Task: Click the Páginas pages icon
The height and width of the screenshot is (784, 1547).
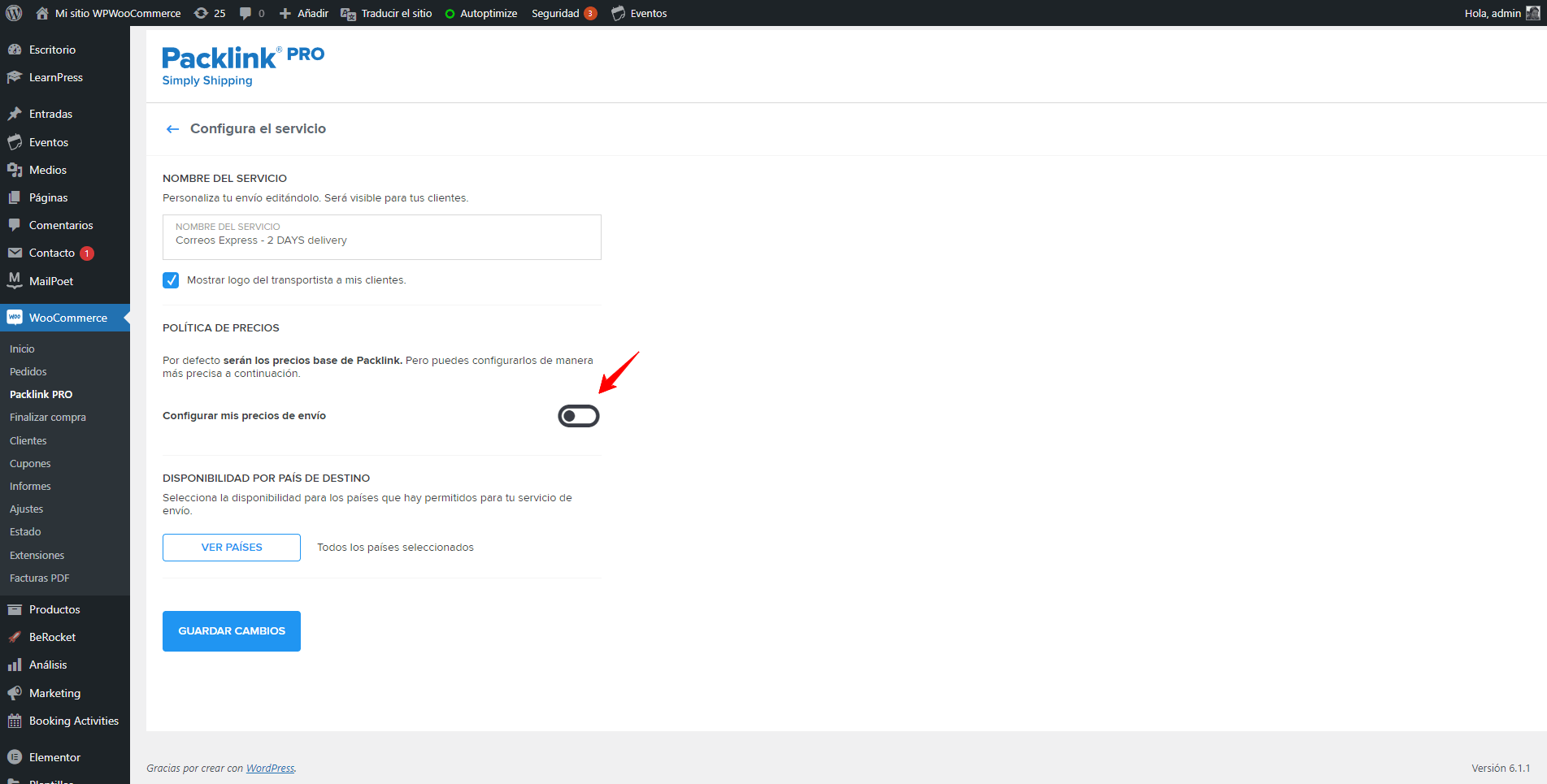Action: (x=15, y=197)
